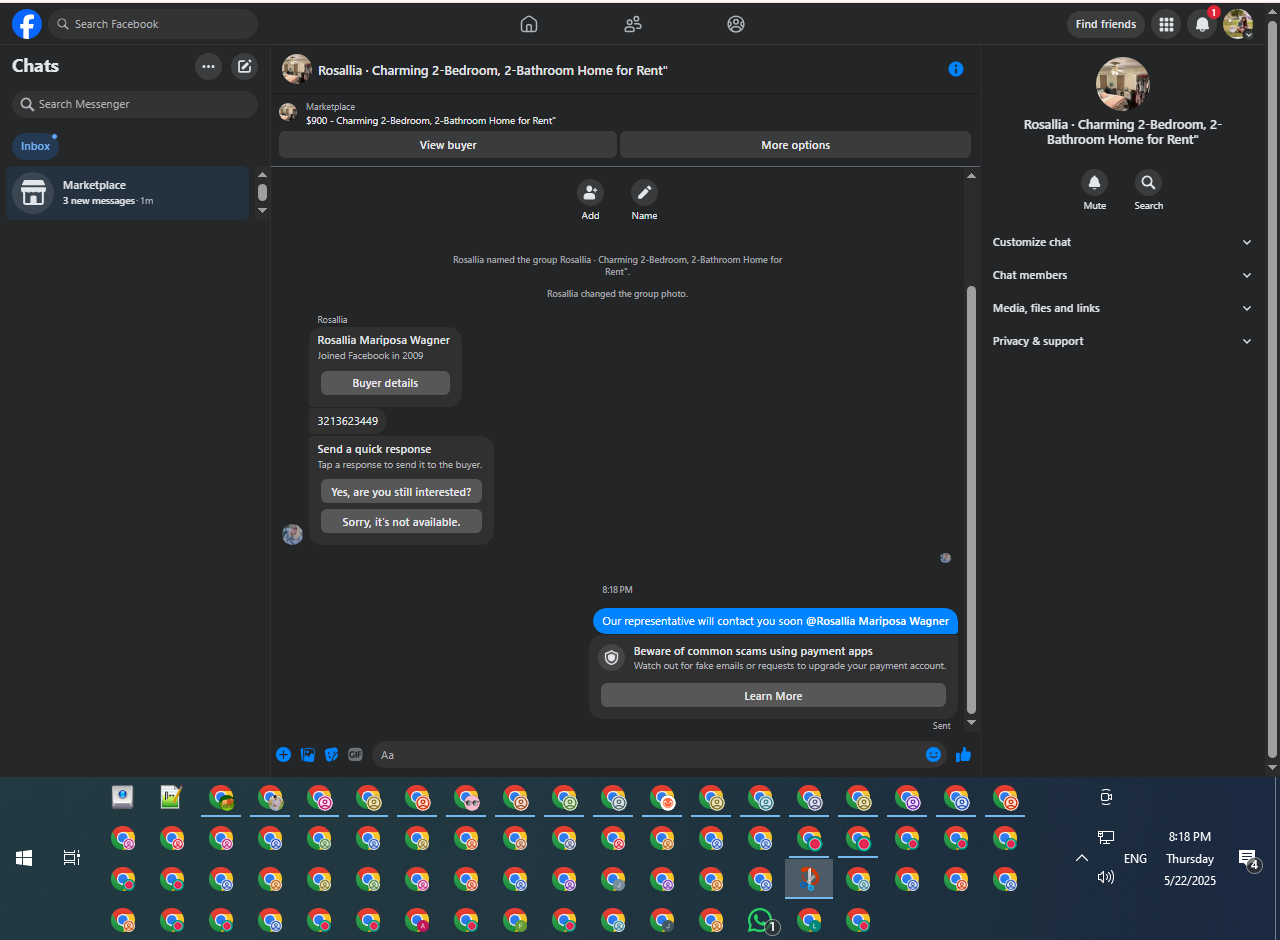This screenshot has height=940, width=1280.
Task: Attach a photo using the composer image icon
Action: click(308, 755)
